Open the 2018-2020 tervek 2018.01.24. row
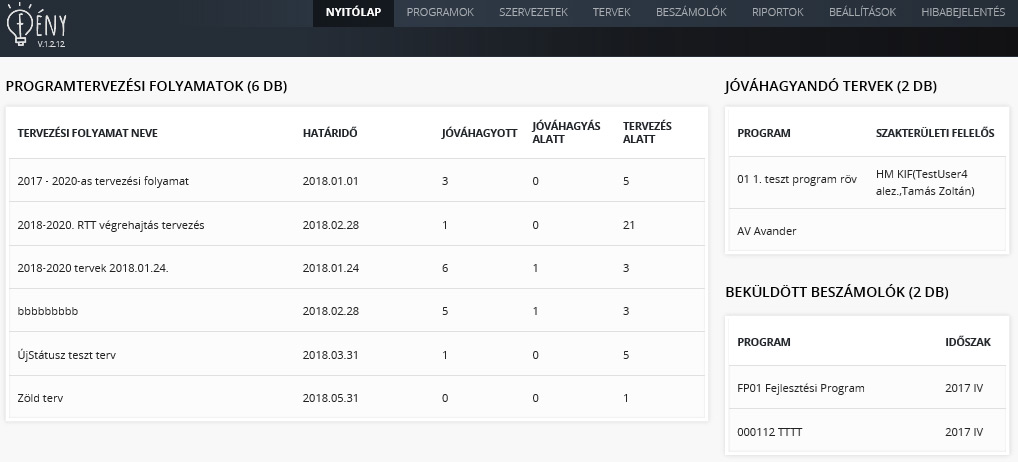 (x=93, y=268)
